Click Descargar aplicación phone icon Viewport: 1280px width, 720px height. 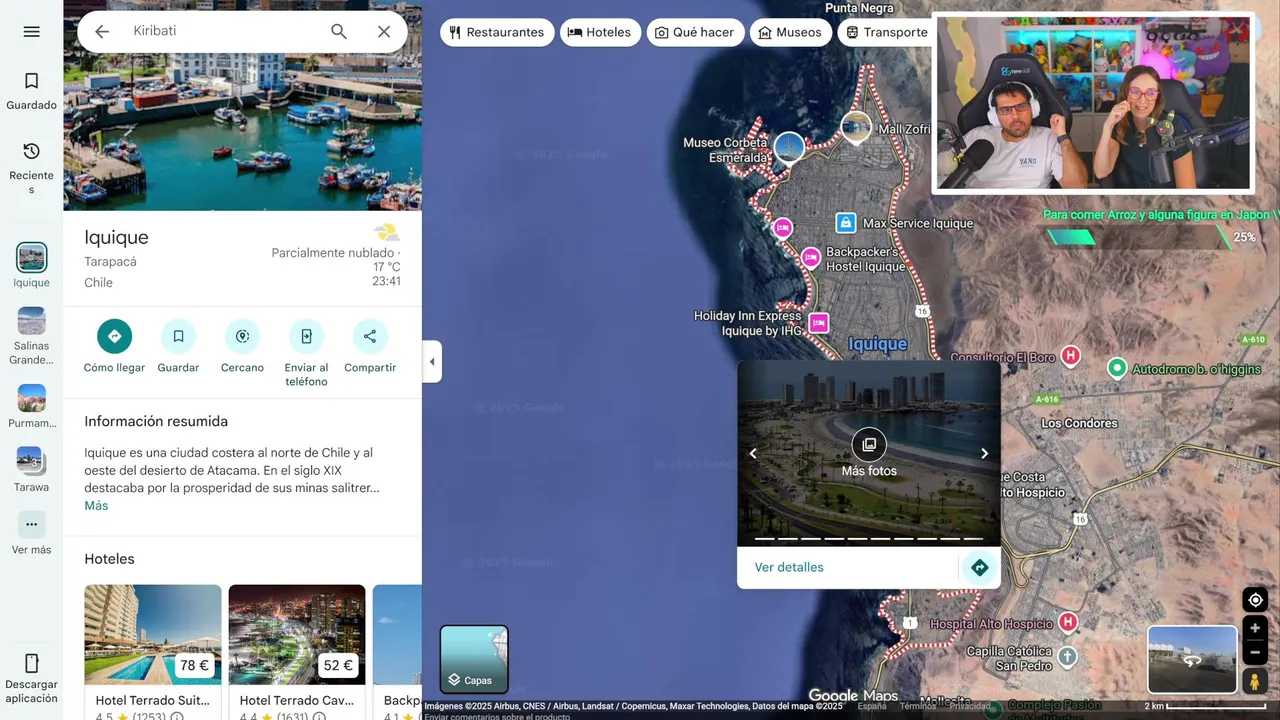coord(31,663)
